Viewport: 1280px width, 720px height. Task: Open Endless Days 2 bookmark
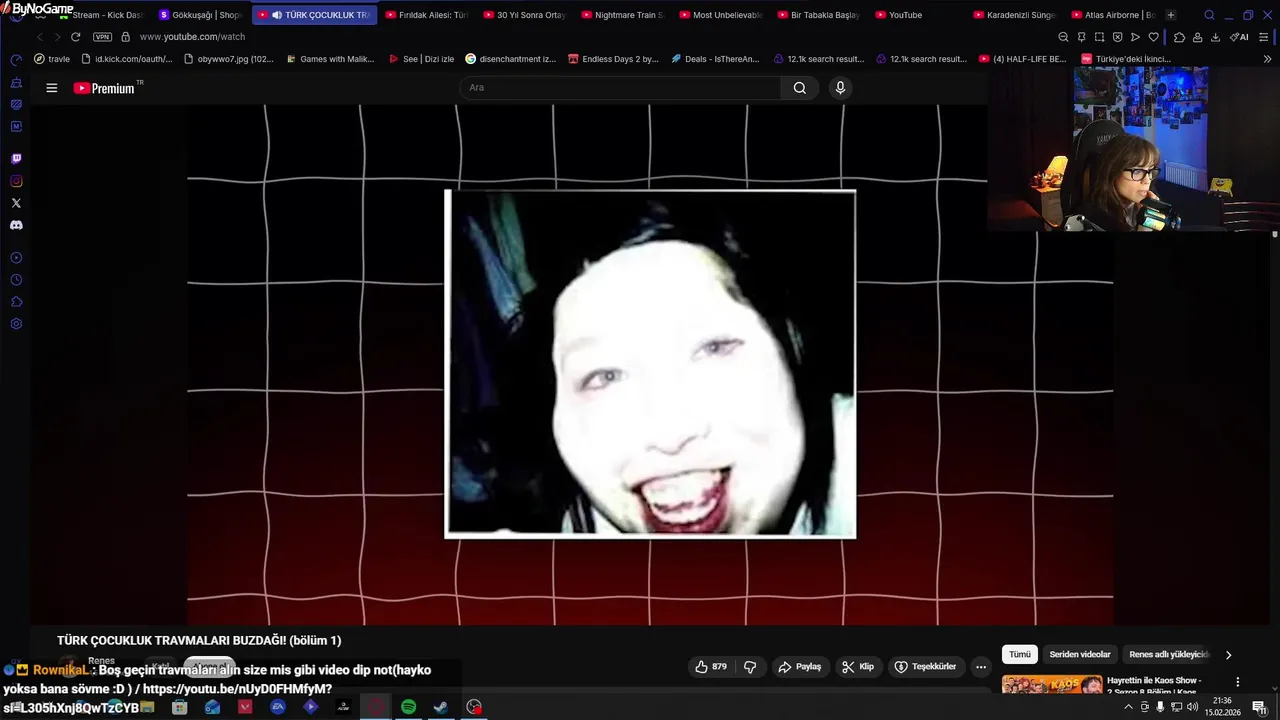[x=613, y=59]
